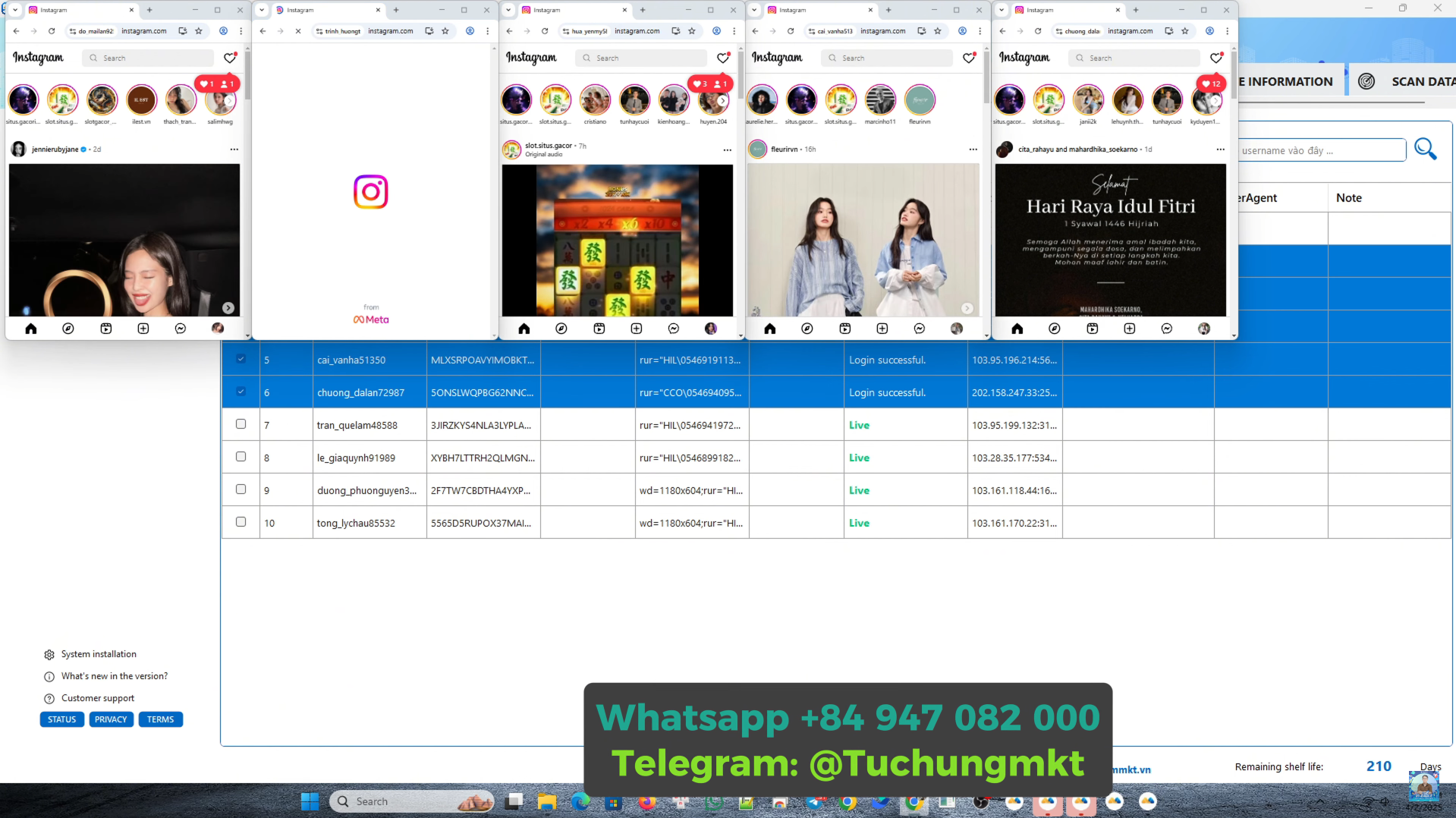Open browser menu in cai_vanha window
Screen dimensions: 1456x818
click(x=980, y=31)
